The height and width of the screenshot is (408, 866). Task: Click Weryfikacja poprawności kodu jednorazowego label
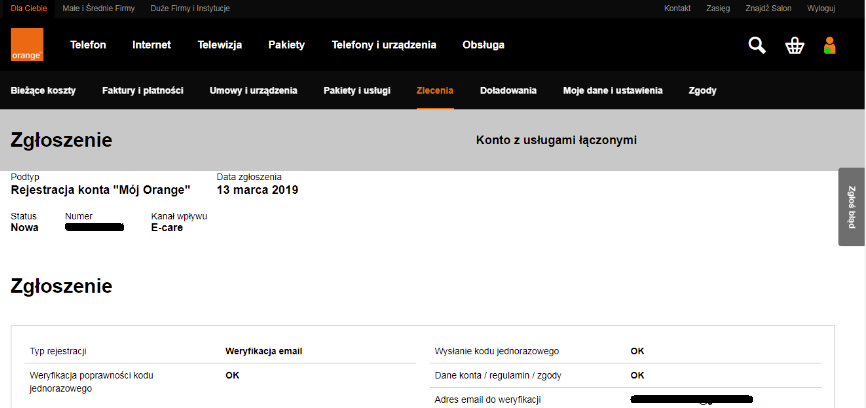point(92,382)
